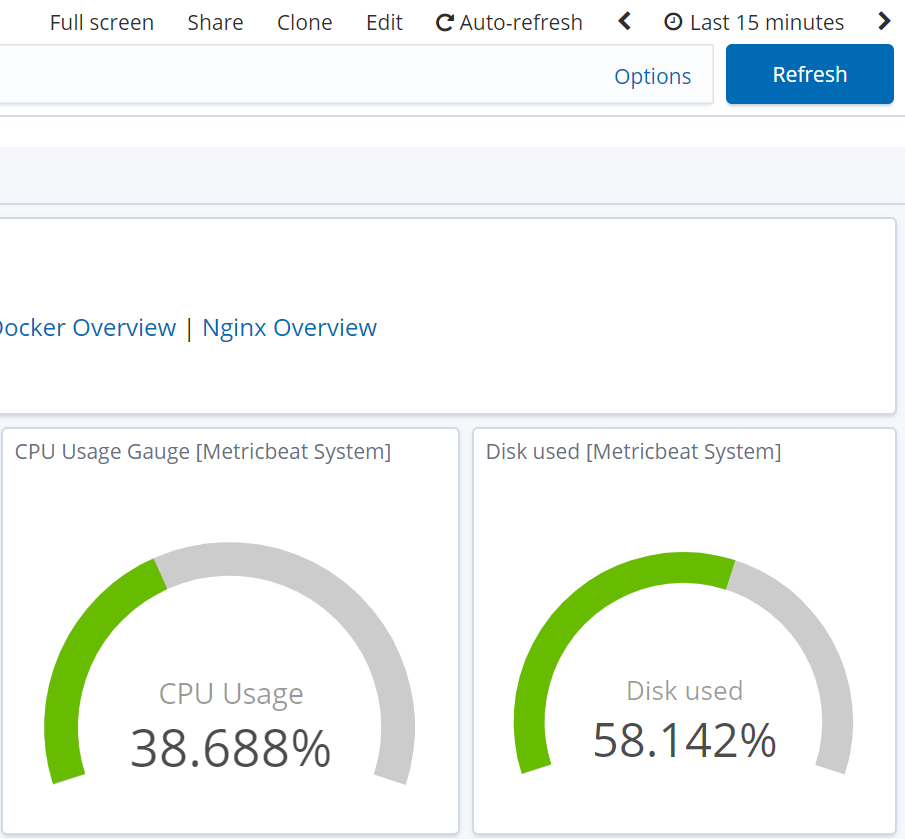Focus the query search bar
This screenshot has height=839, width=905.
(x=300, y=75)
